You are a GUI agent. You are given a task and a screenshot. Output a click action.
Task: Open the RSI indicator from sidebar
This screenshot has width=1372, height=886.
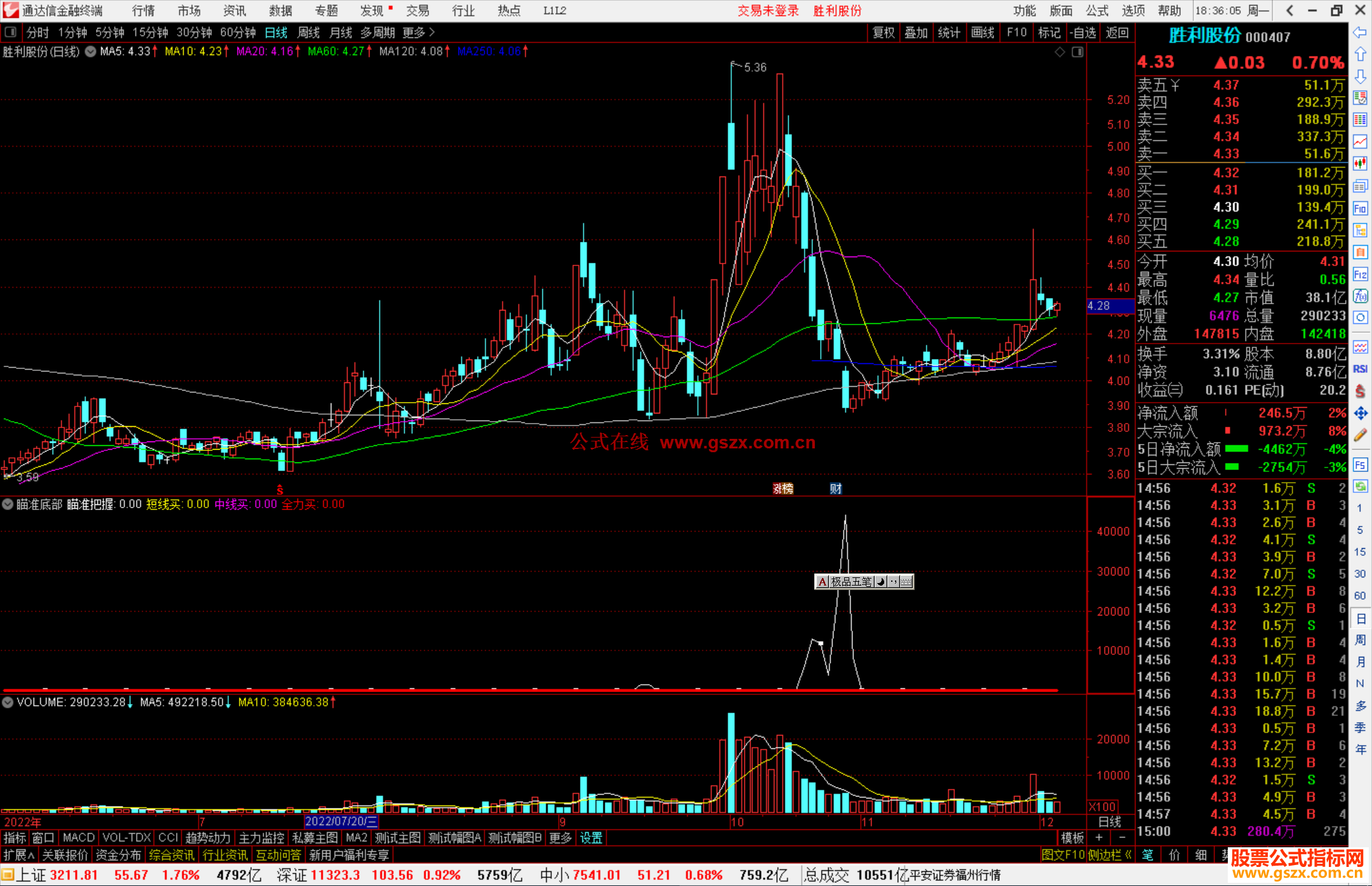[1360, 369]
